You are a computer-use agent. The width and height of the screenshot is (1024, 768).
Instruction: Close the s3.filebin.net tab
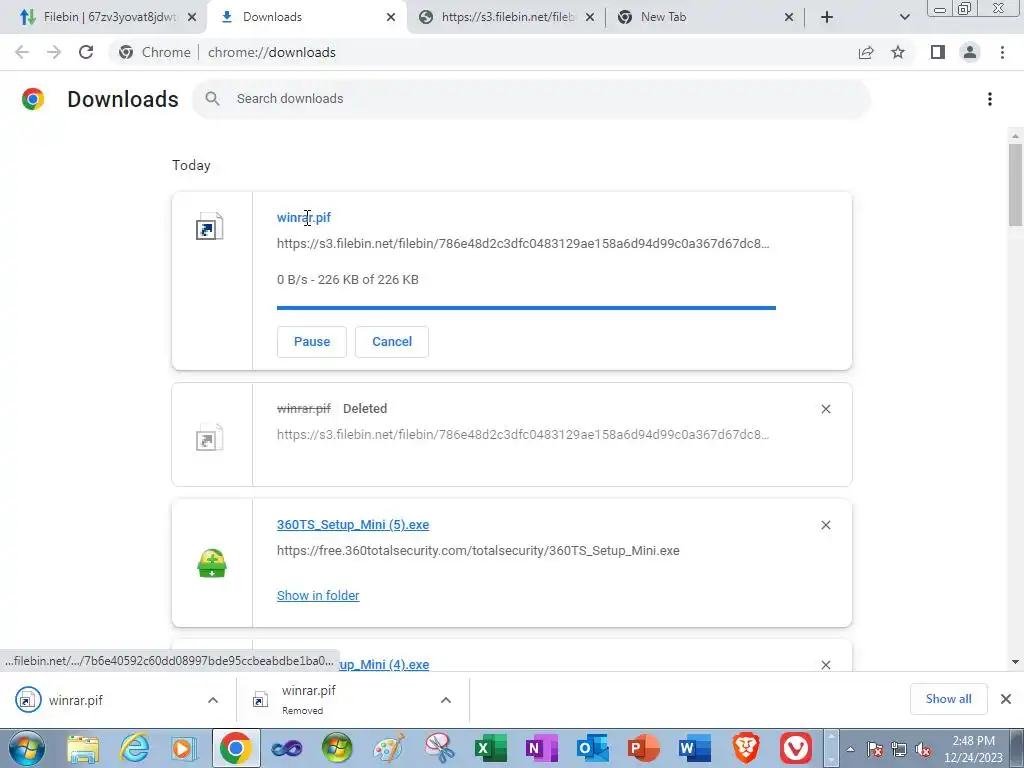[590, 17]
